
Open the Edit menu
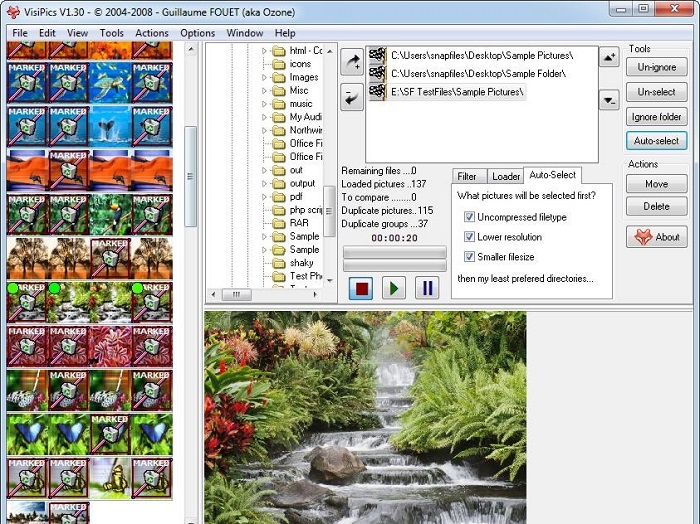(x=47, y=33)
